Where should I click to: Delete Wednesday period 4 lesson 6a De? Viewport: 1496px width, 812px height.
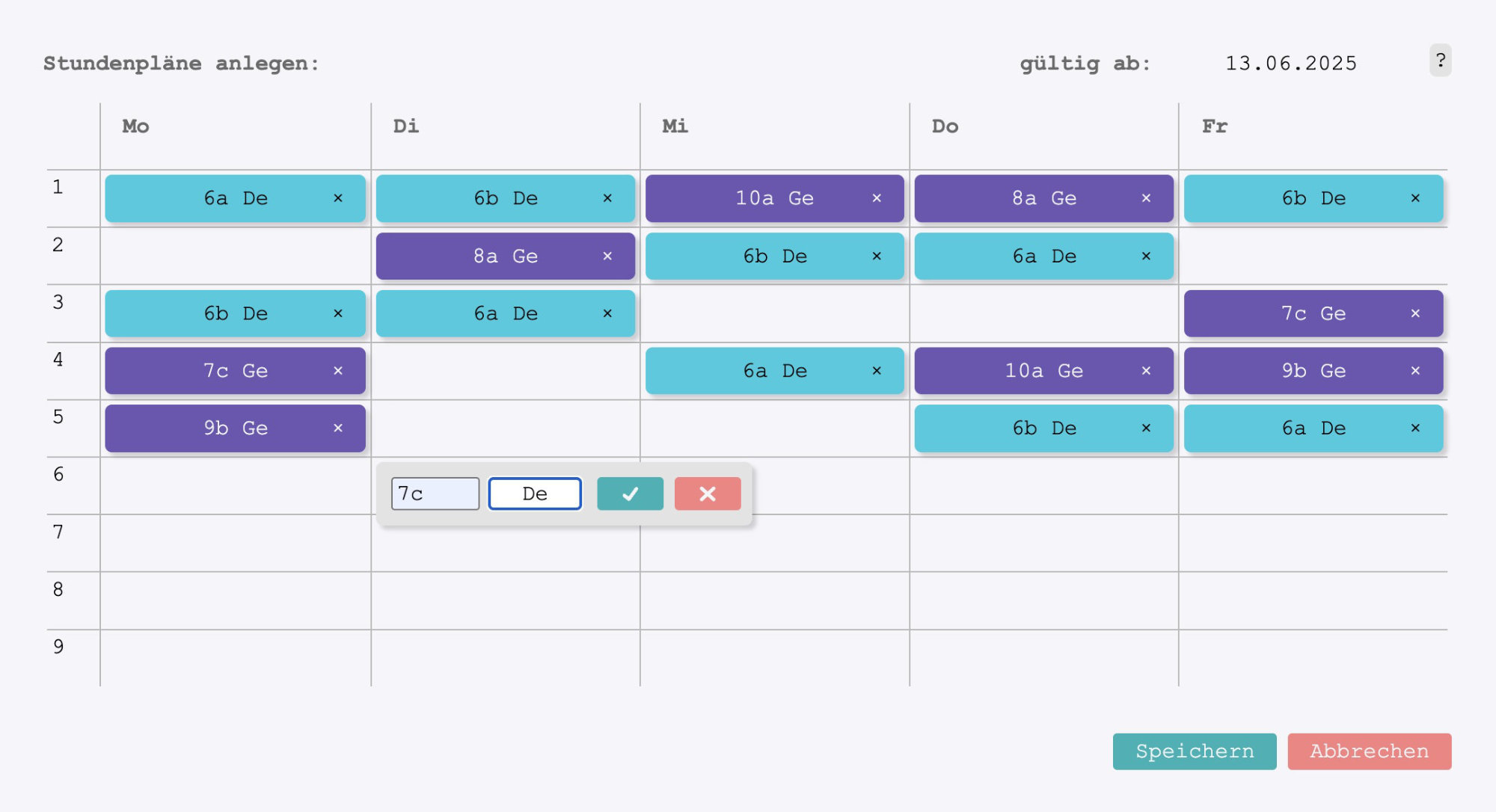(x=877, y=371)
